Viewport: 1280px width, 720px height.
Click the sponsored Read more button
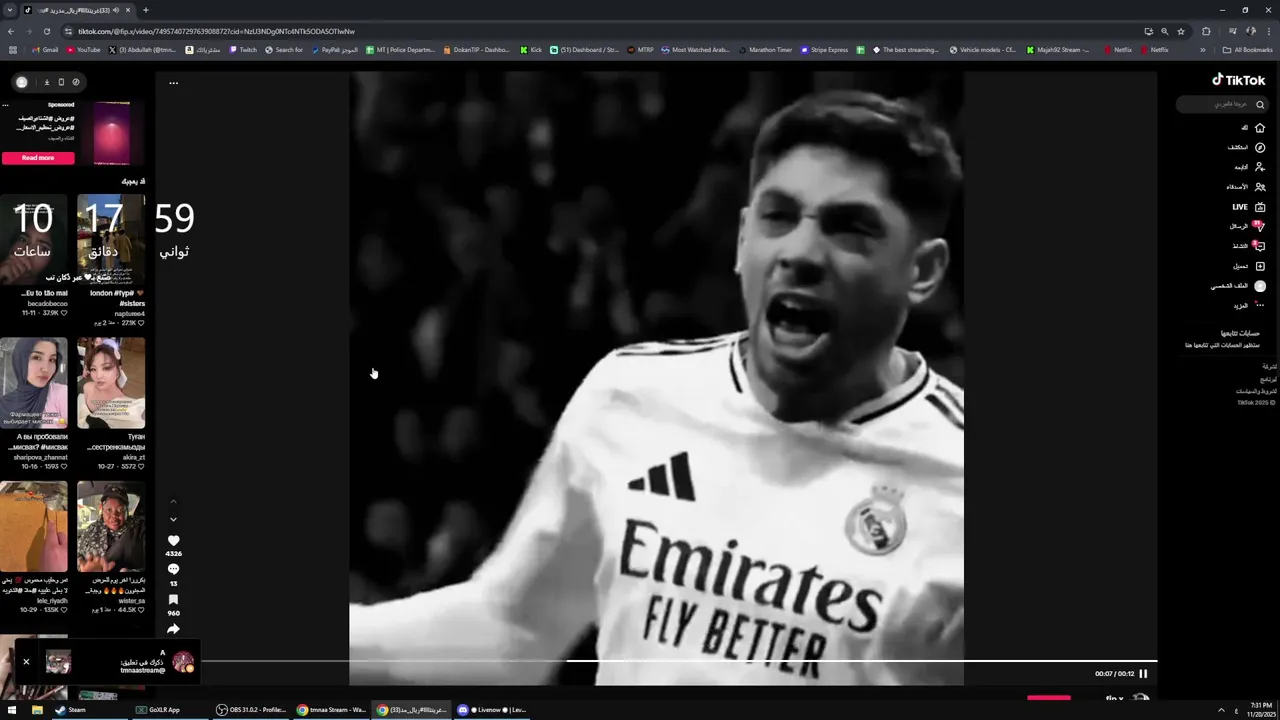point(38,158)
